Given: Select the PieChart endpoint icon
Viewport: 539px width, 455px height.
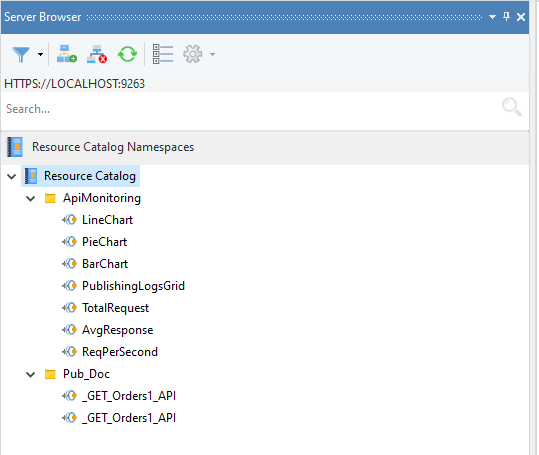Looking at the screenshot, I should 69,242.
